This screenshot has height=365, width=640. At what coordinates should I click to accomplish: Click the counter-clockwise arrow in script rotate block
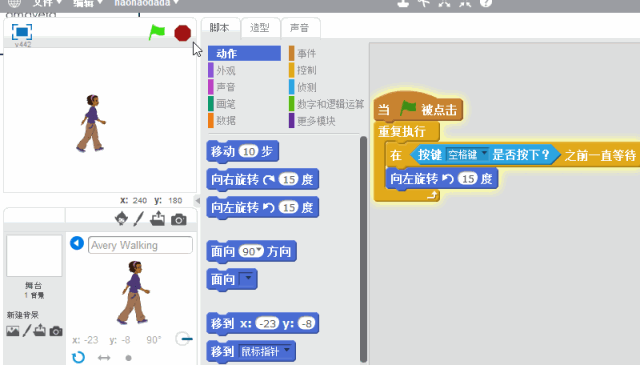[x=448, y=179]
